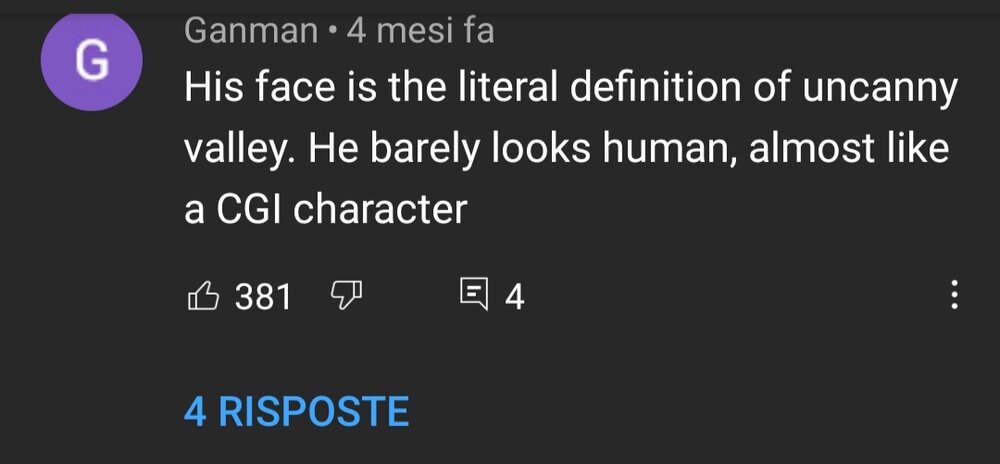Click the white letter G in avatar

point(92,61)
